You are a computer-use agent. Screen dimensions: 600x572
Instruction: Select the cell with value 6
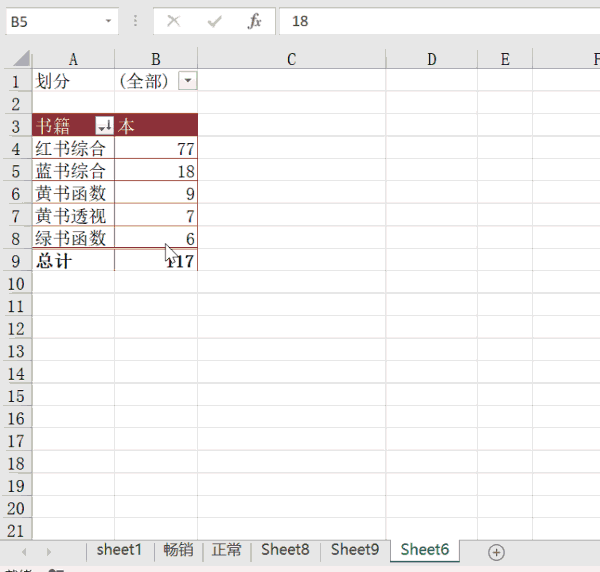(156, 238)
